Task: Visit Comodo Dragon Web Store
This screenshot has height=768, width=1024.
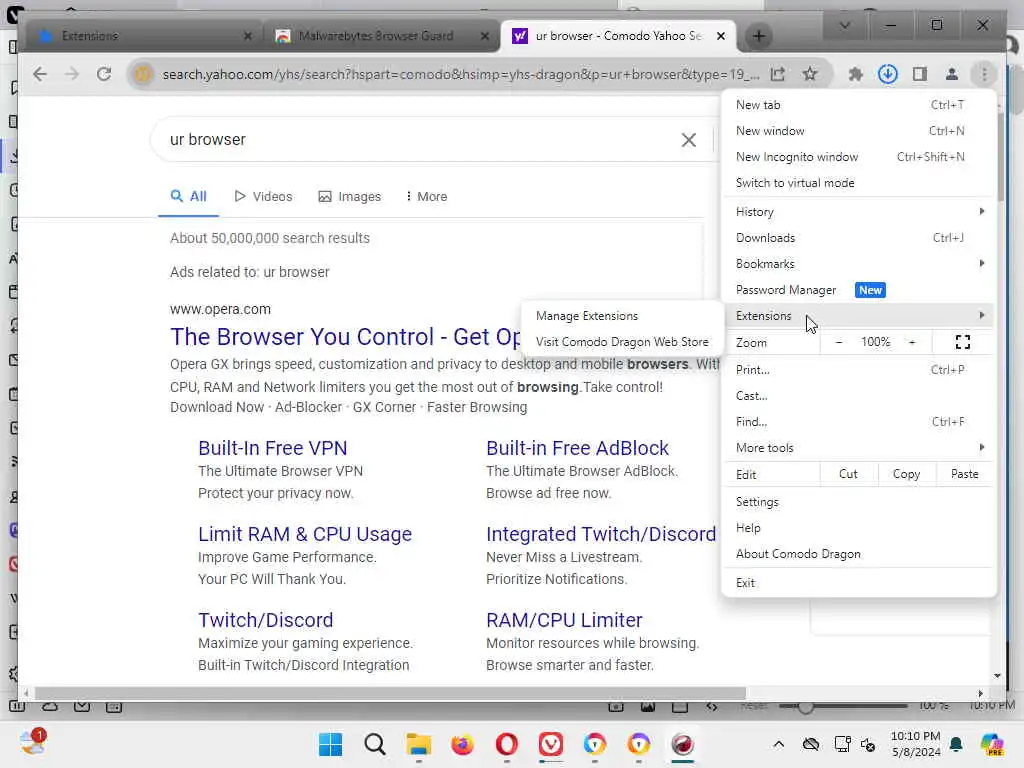Action: click(622, 342)
